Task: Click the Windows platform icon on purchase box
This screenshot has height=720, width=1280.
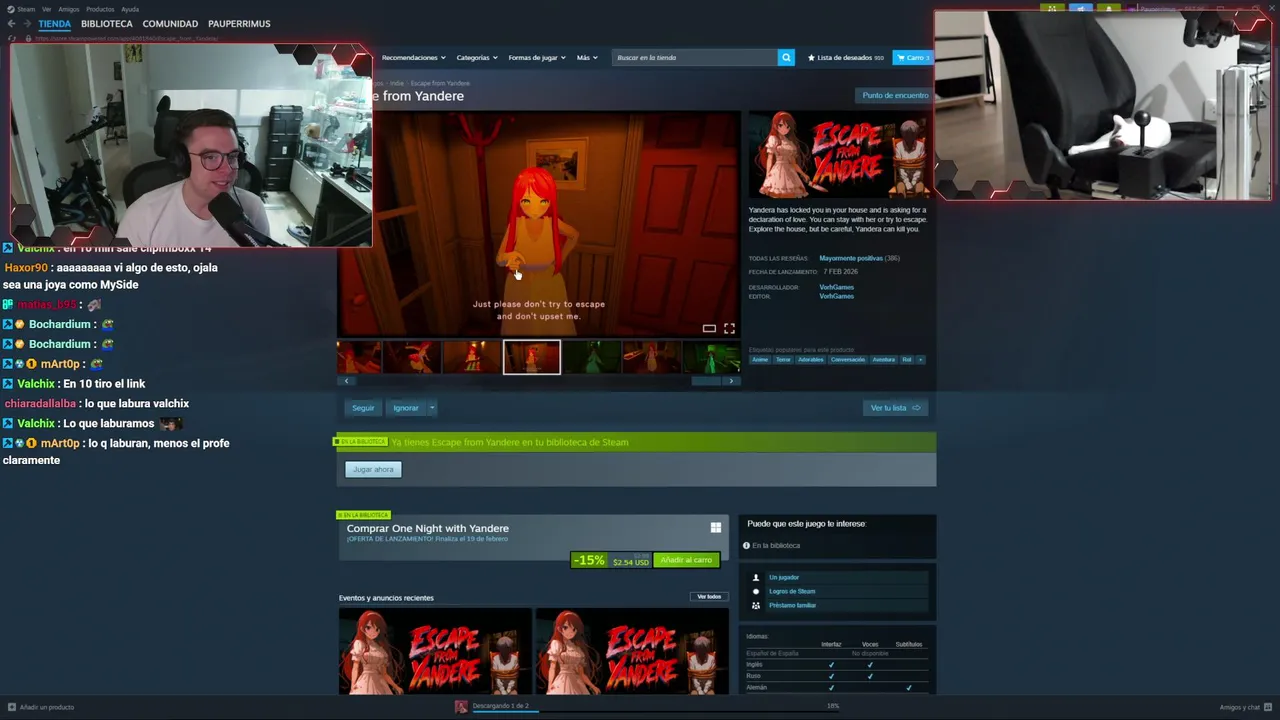Action: [x=716, y=527]
